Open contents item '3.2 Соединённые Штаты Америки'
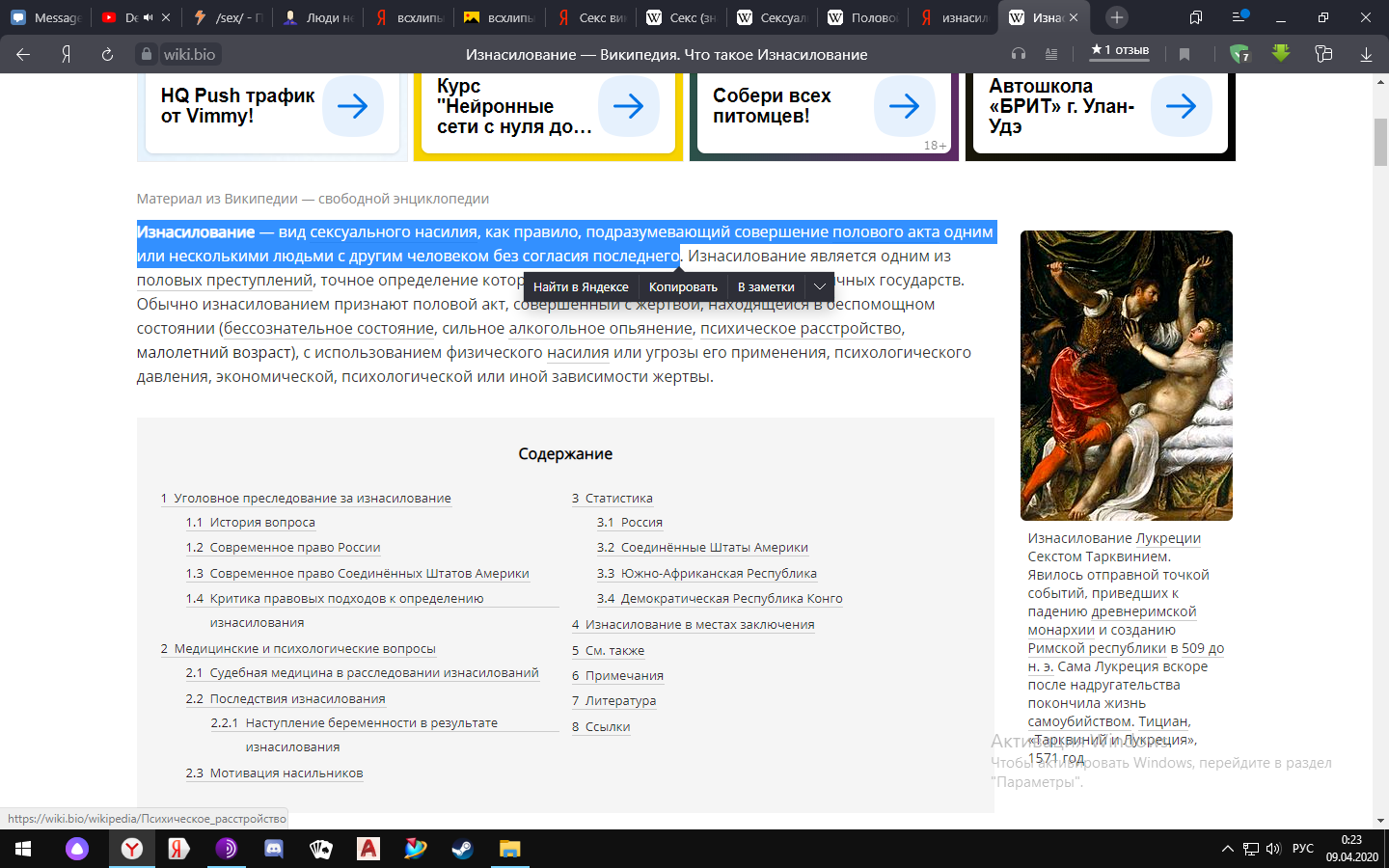Screen dimensions: 1389x868 point(702,548)
